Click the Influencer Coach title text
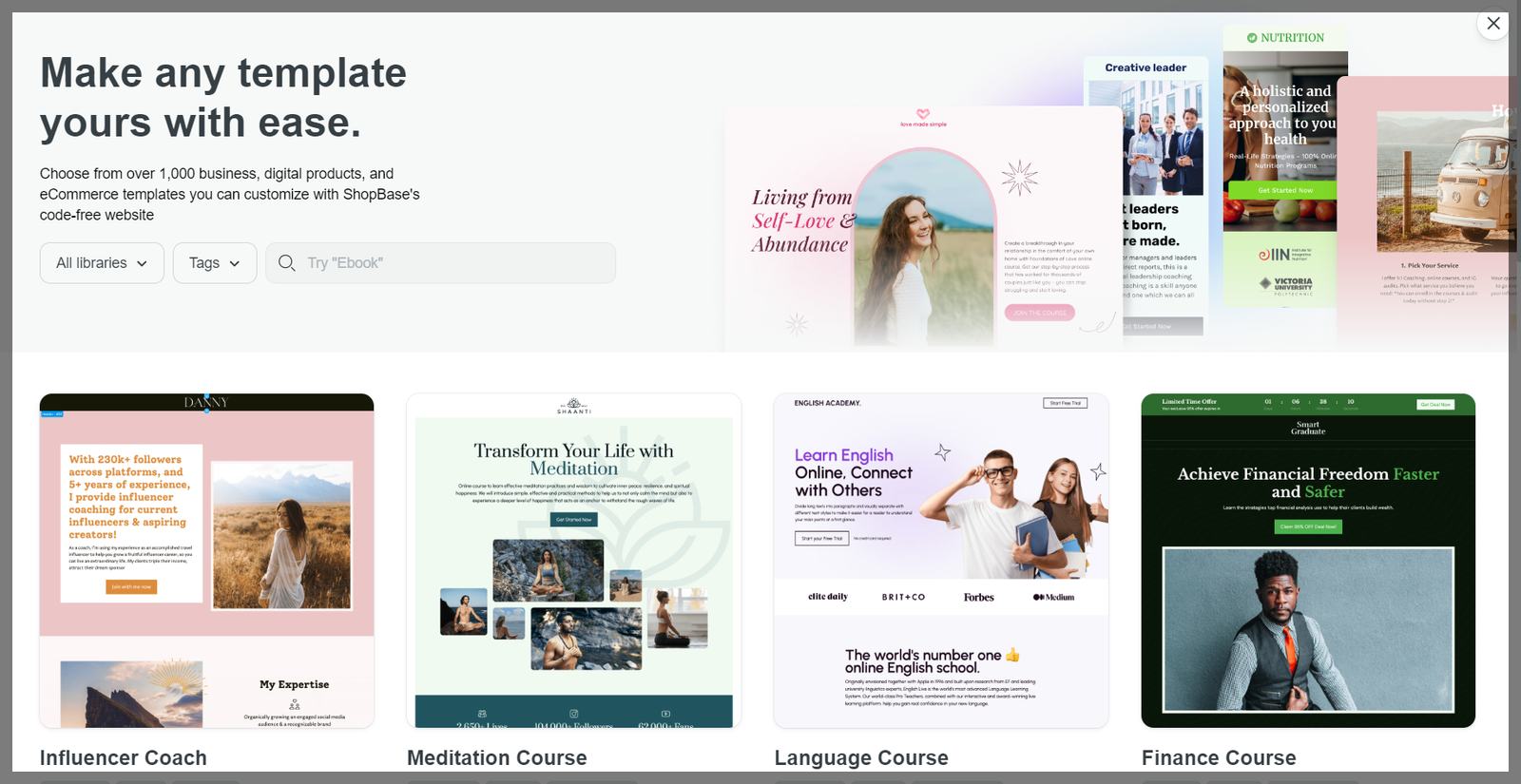This screenshot has height=784, width=1521. [124, 757]
